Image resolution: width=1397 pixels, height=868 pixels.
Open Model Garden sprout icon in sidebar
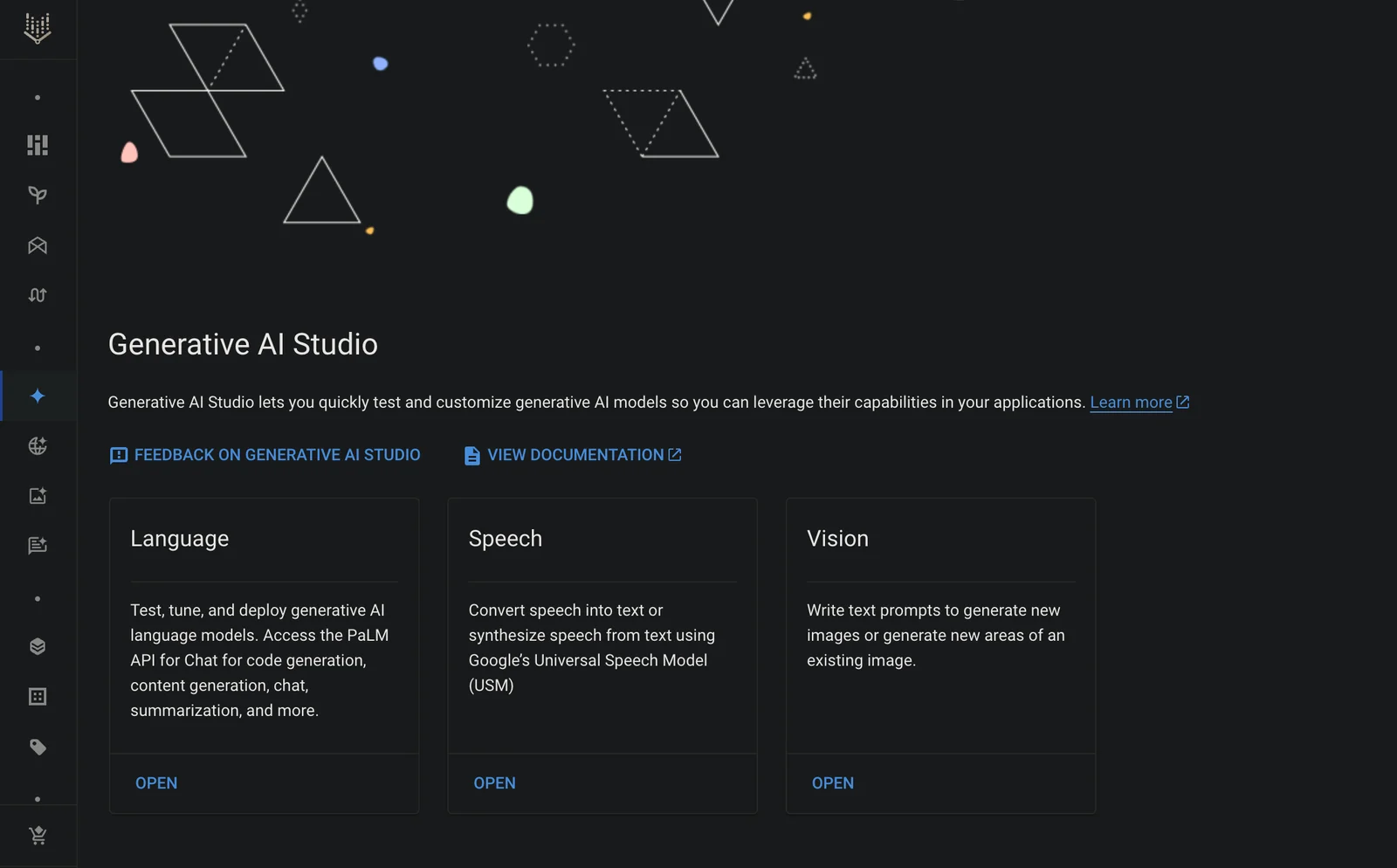pos(38,195)
